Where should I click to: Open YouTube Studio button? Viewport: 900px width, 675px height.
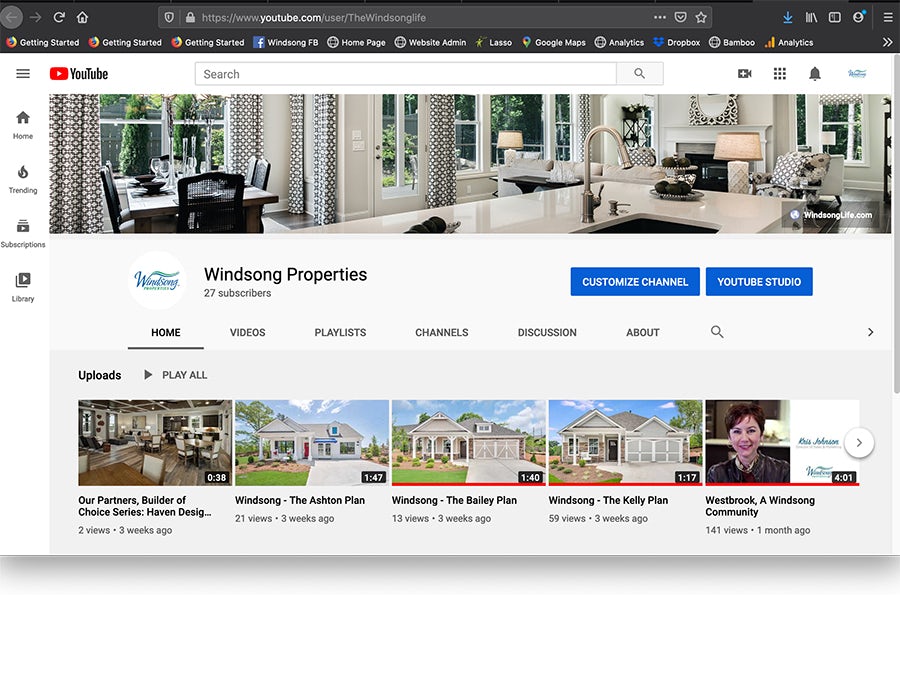click(759, 282)
